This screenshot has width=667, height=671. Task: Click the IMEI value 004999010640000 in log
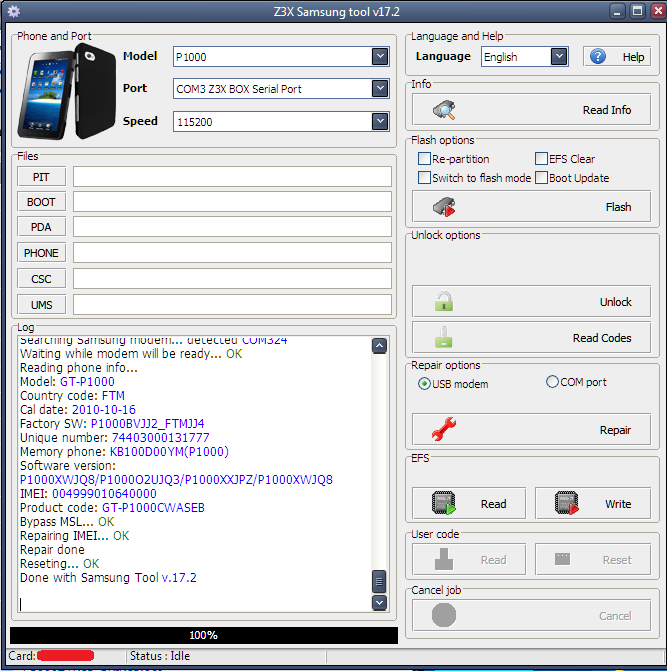[104, 493]
